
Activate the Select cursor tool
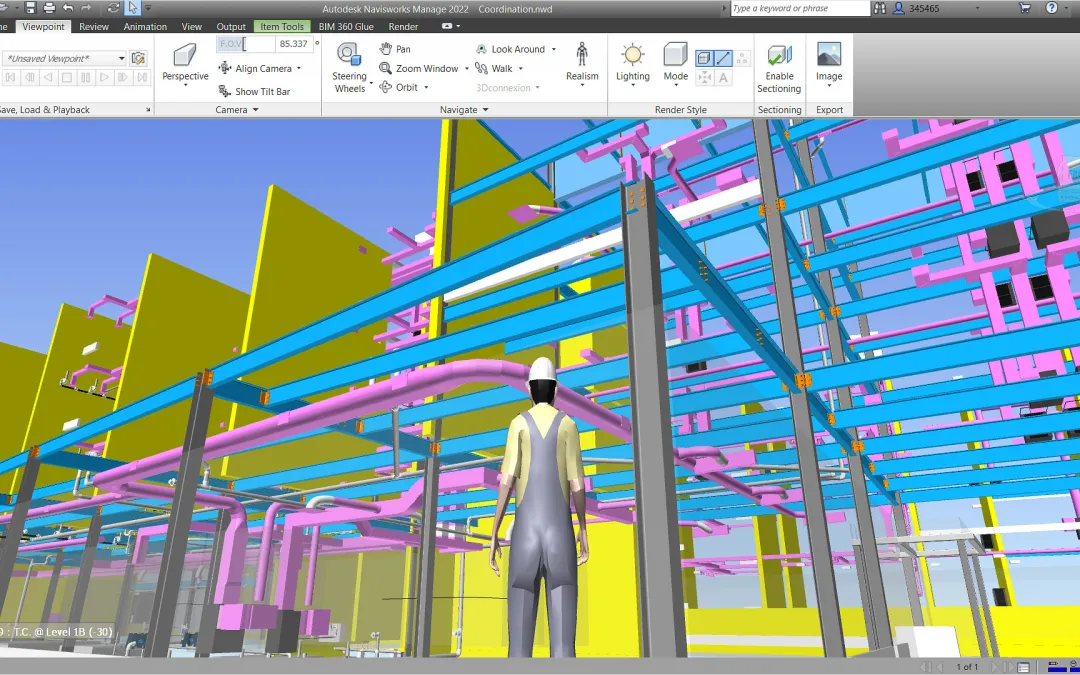(x=133, y=8)
